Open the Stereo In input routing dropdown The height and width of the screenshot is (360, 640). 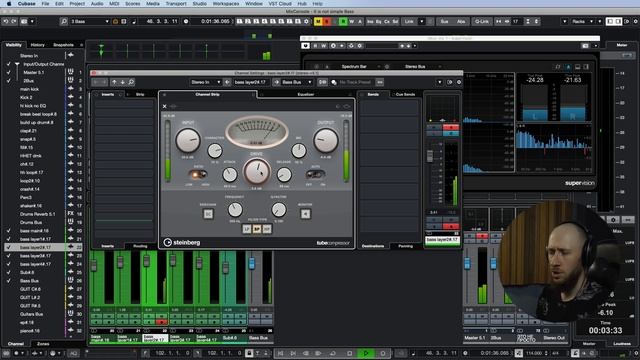[x=205, y=82]
